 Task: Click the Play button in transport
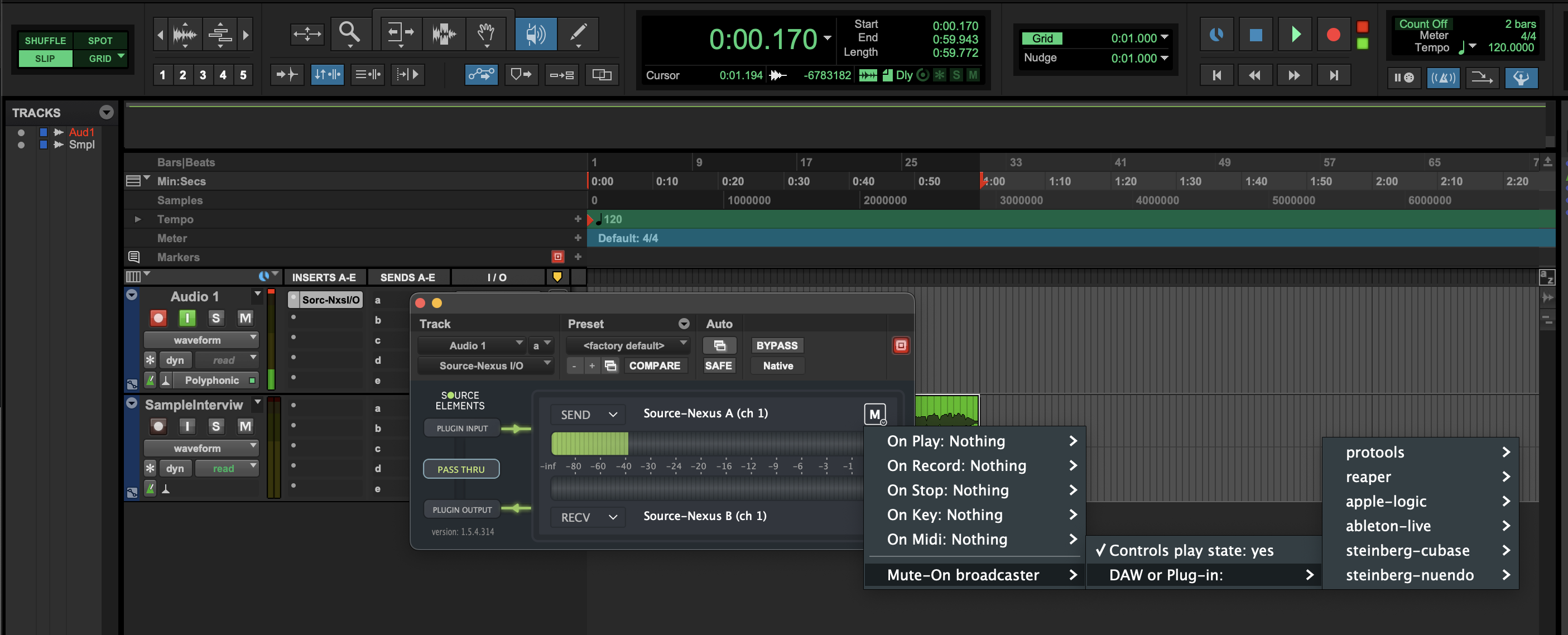click(1295, 35)
